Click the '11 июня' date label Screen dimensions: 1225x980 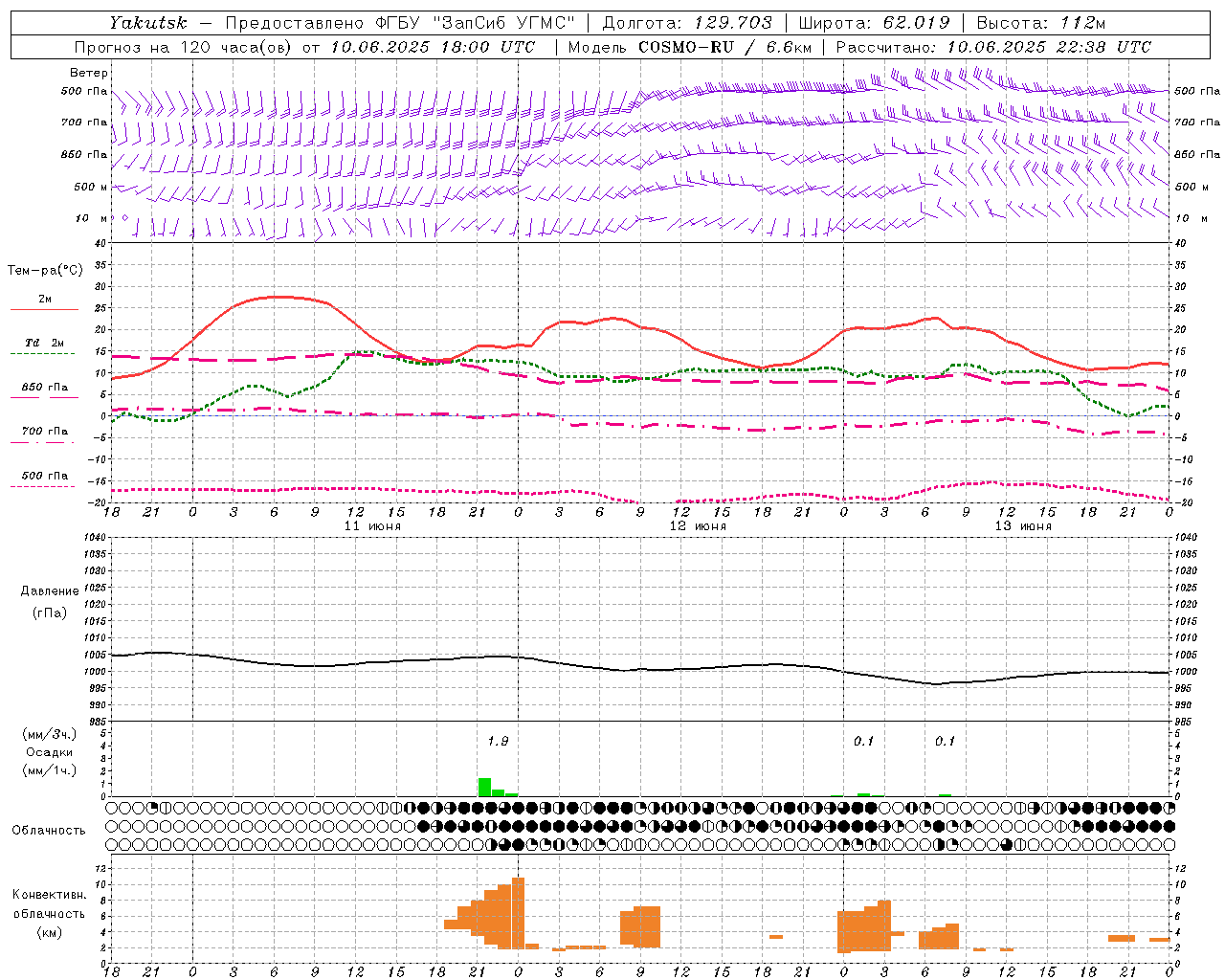(x=372, y=526)
